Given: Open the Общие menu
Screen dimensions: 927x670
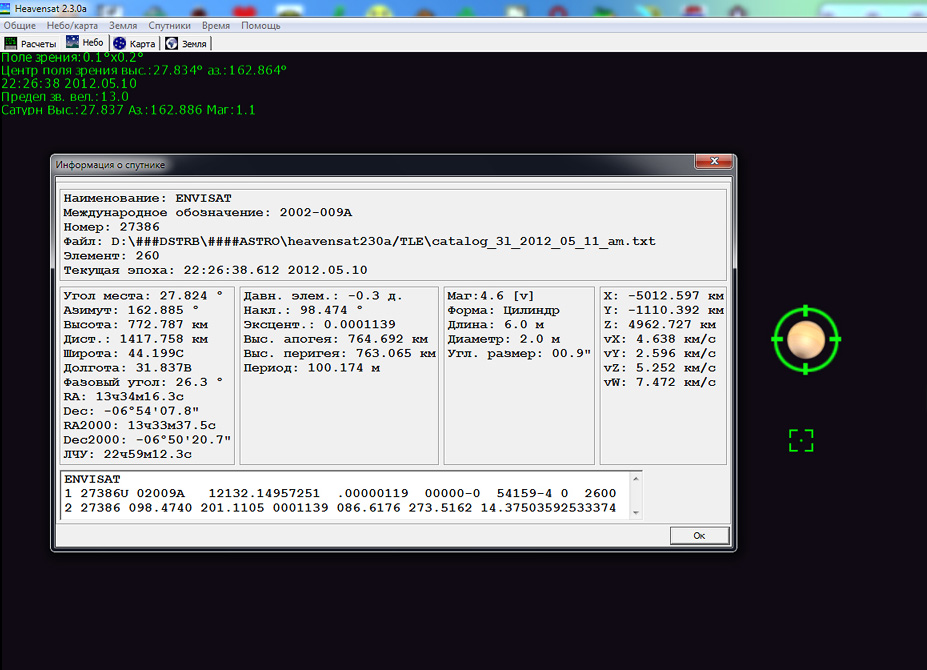Looking at the screenshot, I should [19, 25].
